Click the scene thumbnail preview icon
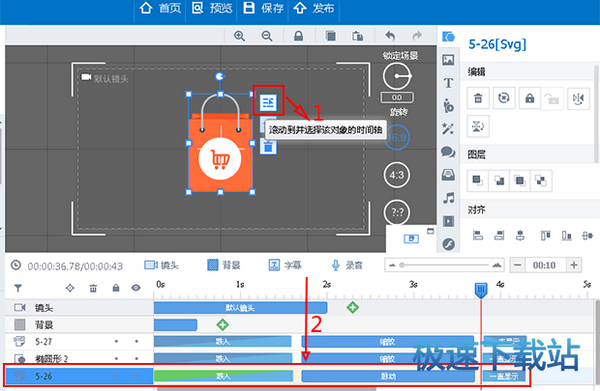This screenshot has width=600, height=391. click(411, 239)
